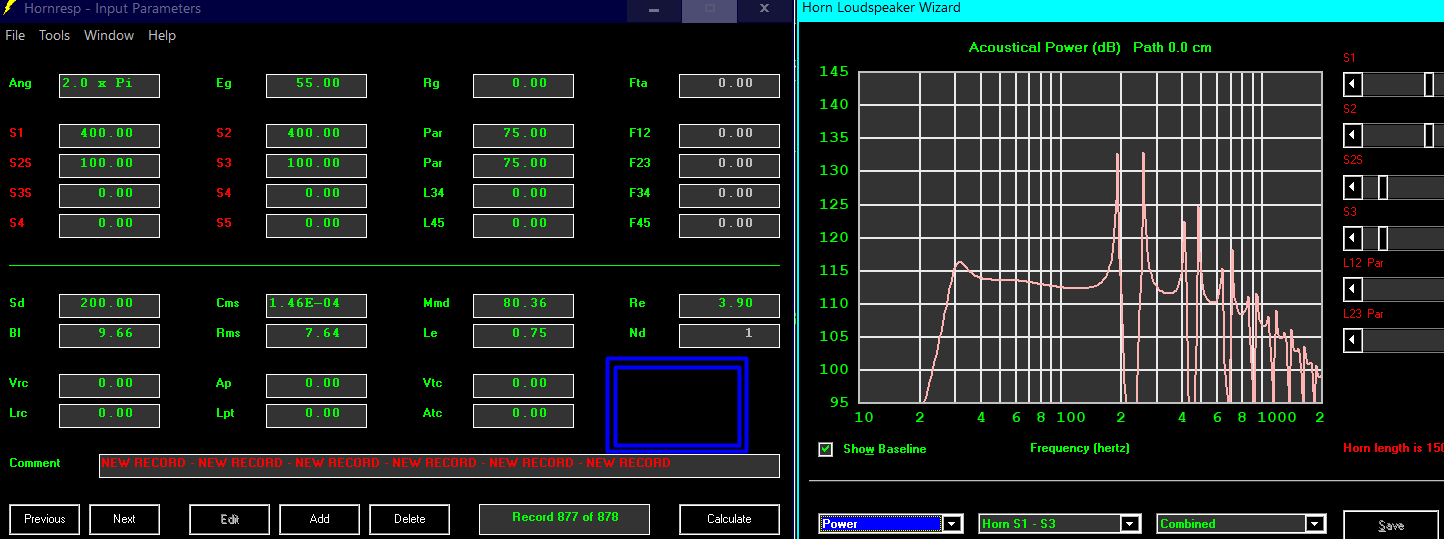Click the Nd field showing 1
Viewport: 1444px width, 539px height.
729,335
